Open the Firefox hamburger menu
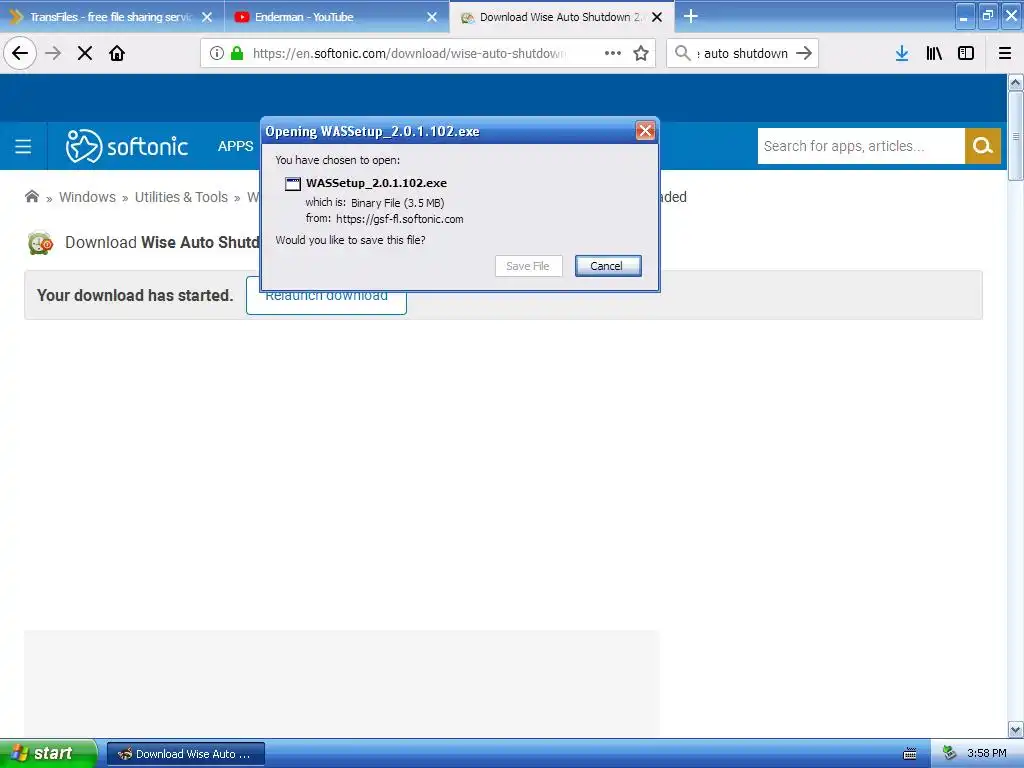 tap(1005, 53)
